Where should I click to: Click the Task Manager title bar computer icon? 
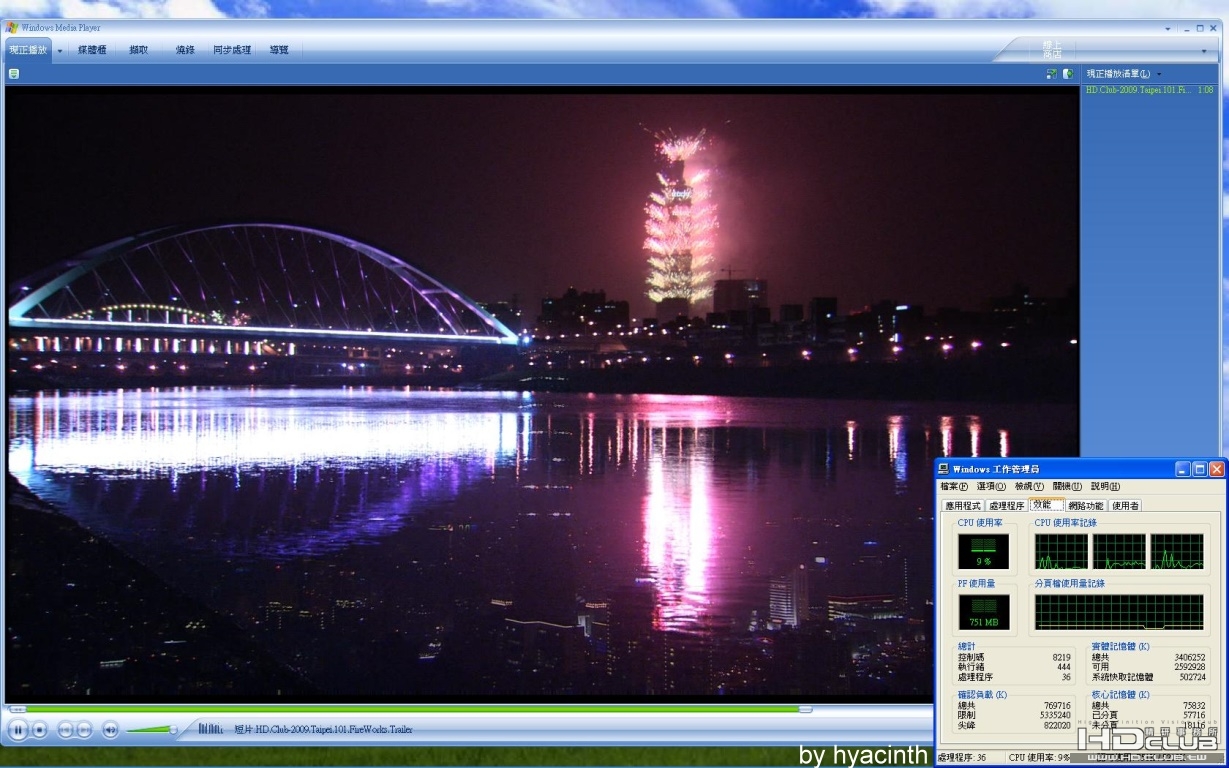pos(944,469)
